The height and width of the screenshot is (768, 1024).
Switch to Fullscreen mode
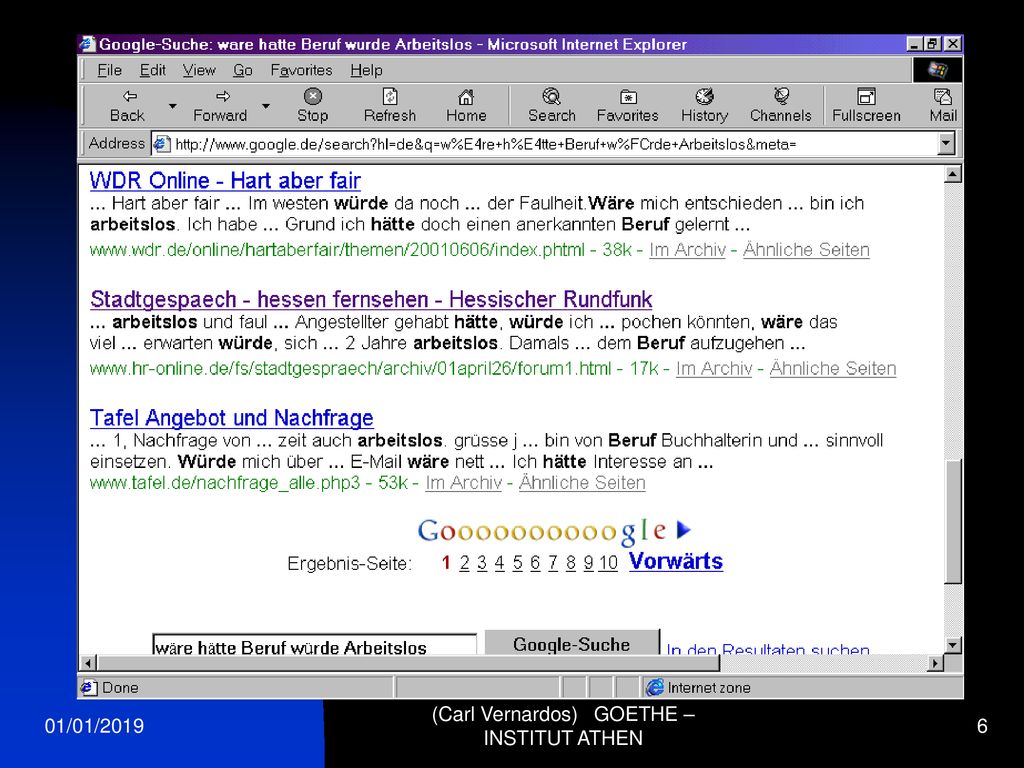(866, 105)
